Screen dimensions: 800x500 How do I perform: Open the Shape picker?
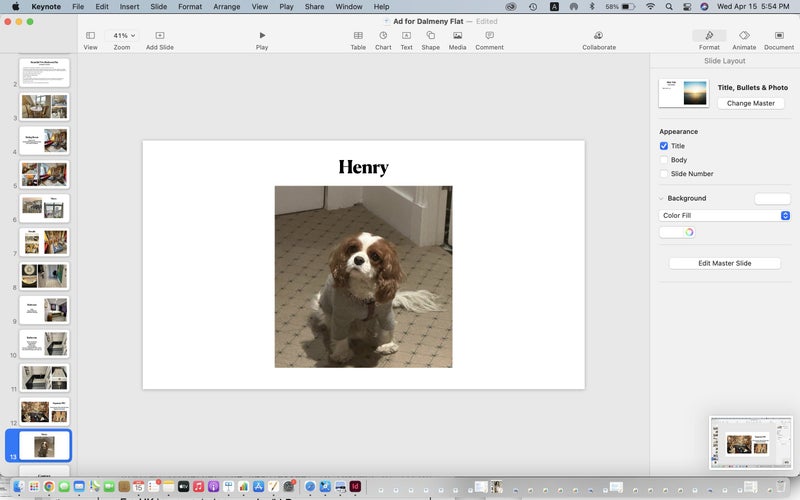(430, 35)
